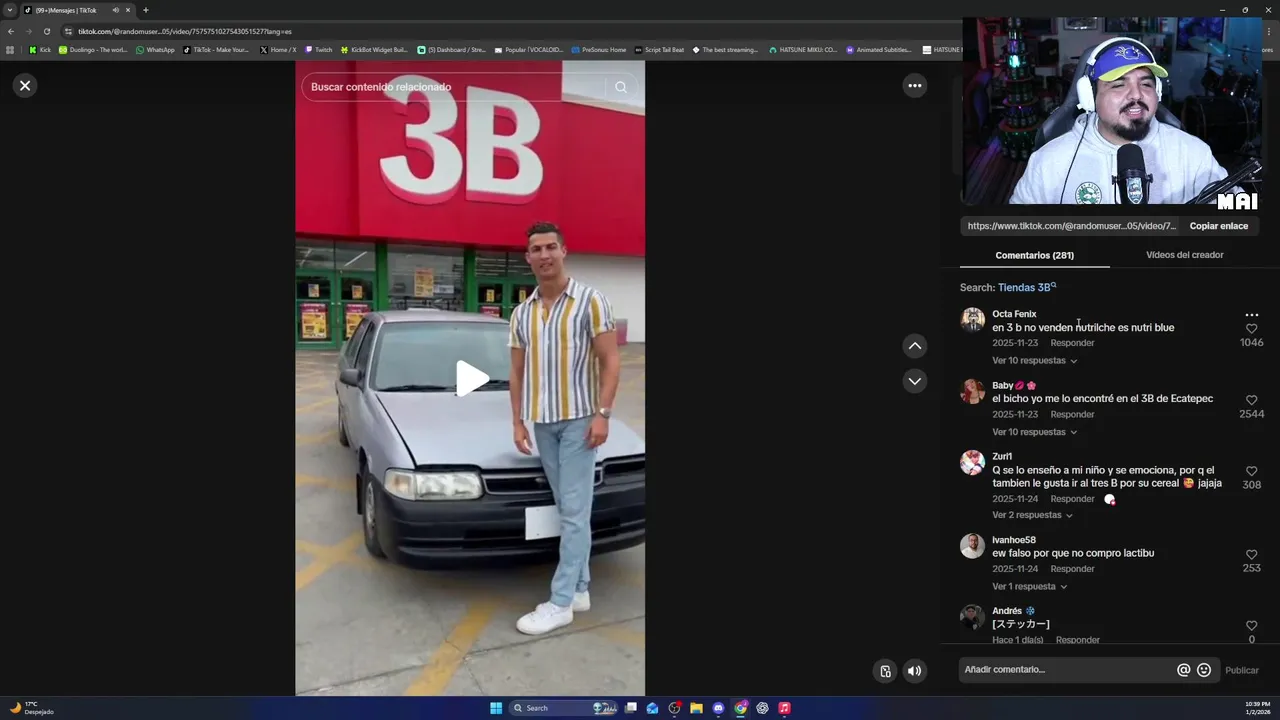
Task: Go to the next video arrow
Action: click(914, 381)
